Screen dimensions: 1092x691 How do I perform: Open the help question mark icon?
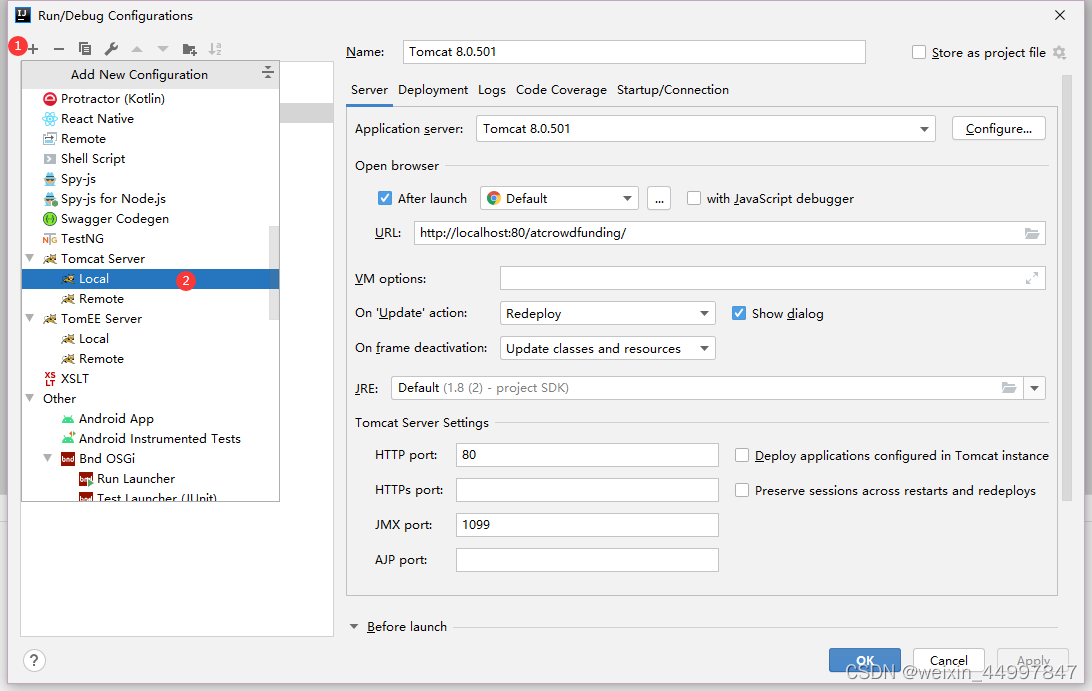pos(34,660)
